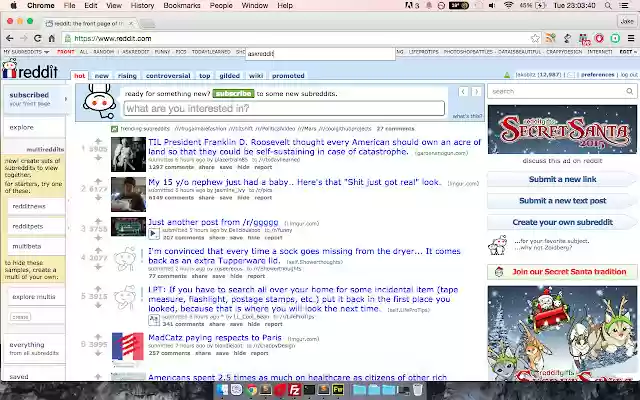Open the Trash in the dock
Image resolution: width=640 pixels, height=400 pixels.
(418, 390)
